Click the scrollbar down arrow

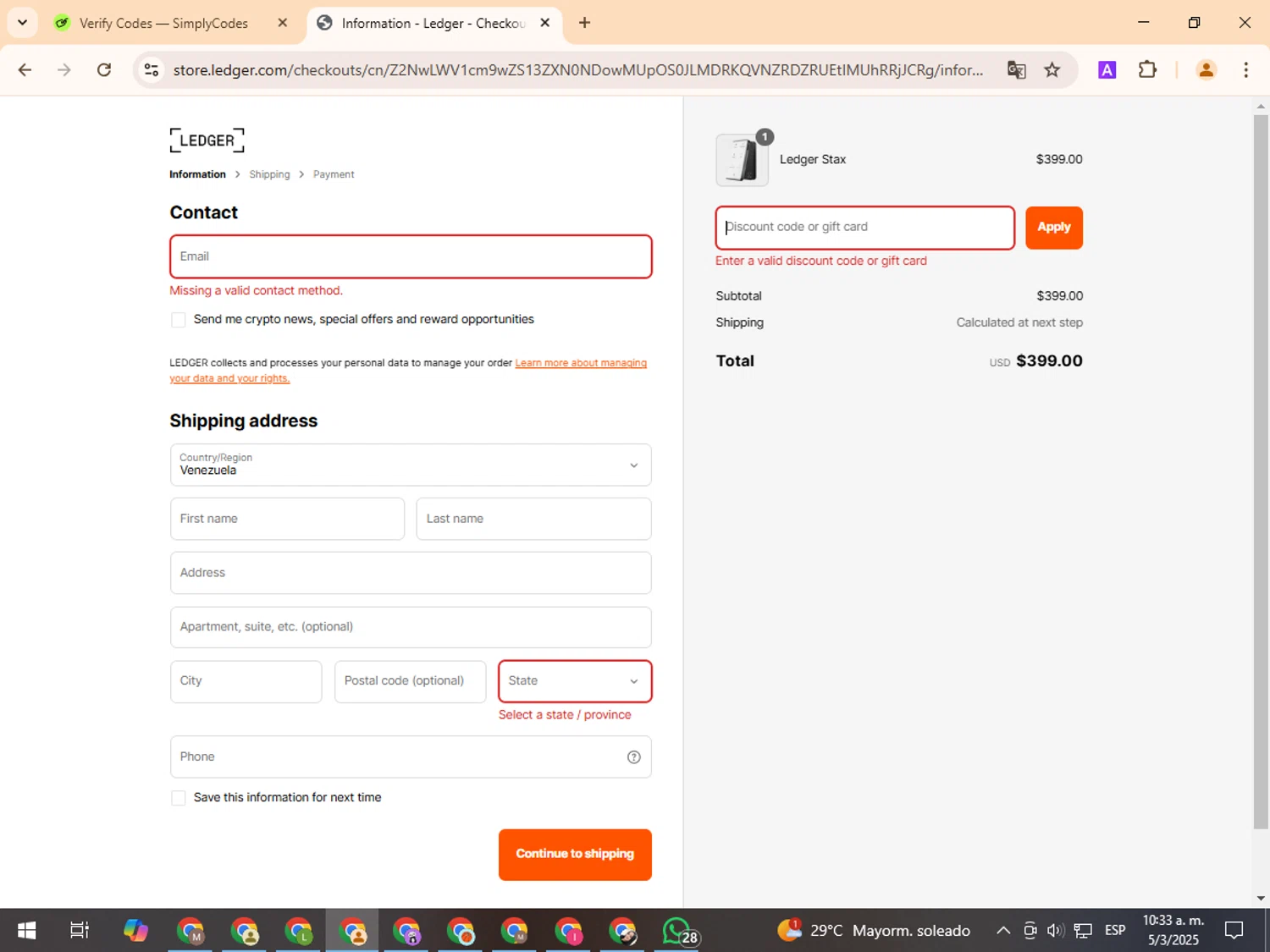point(1261,898)
